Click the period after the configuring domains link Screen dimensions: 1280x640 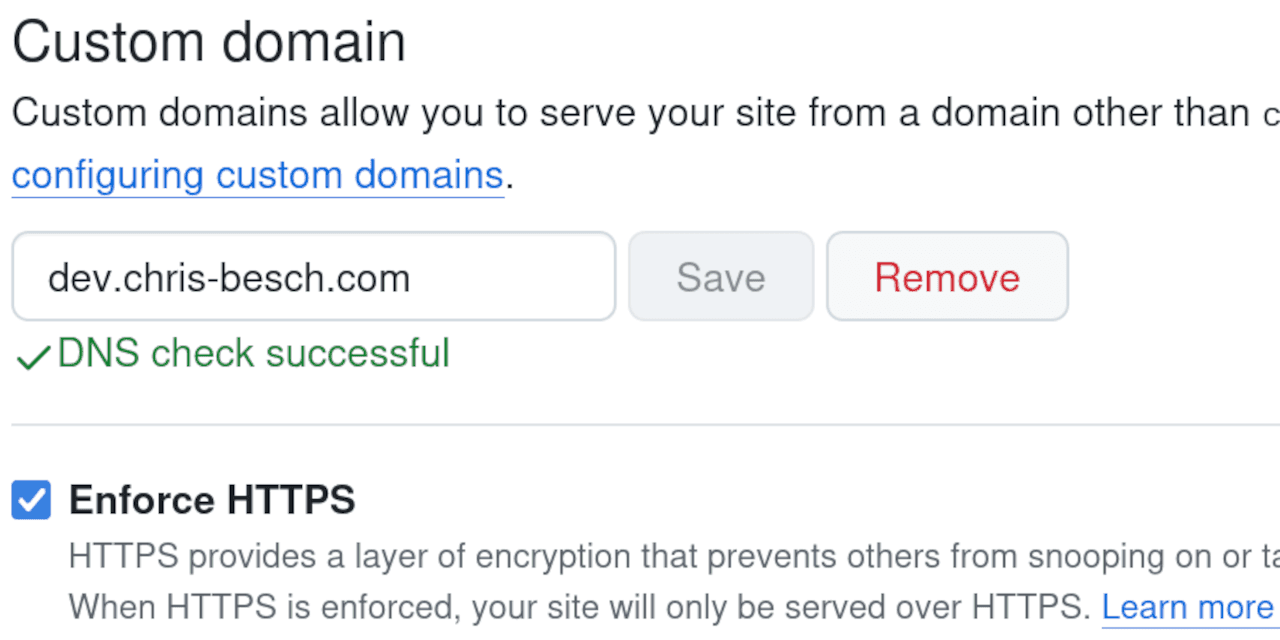[x=509, y=178]
